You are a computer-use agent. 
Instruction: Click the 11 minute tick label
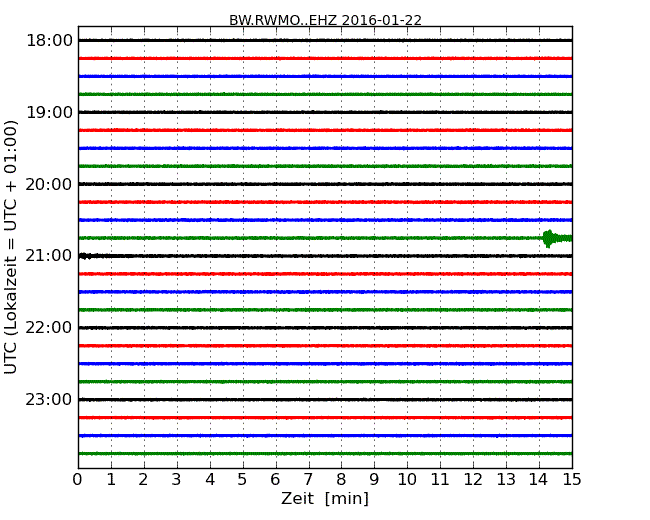click(x=440, y=480)
